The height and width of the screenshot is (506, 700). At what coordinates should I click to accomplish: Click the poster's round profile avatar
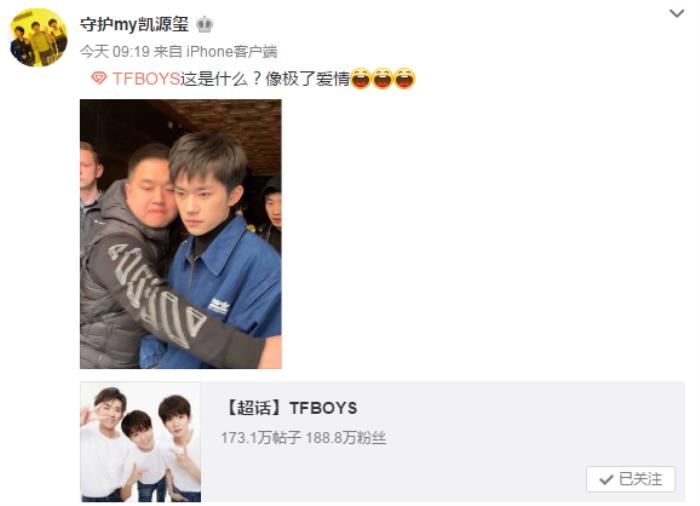click(38, 38)
